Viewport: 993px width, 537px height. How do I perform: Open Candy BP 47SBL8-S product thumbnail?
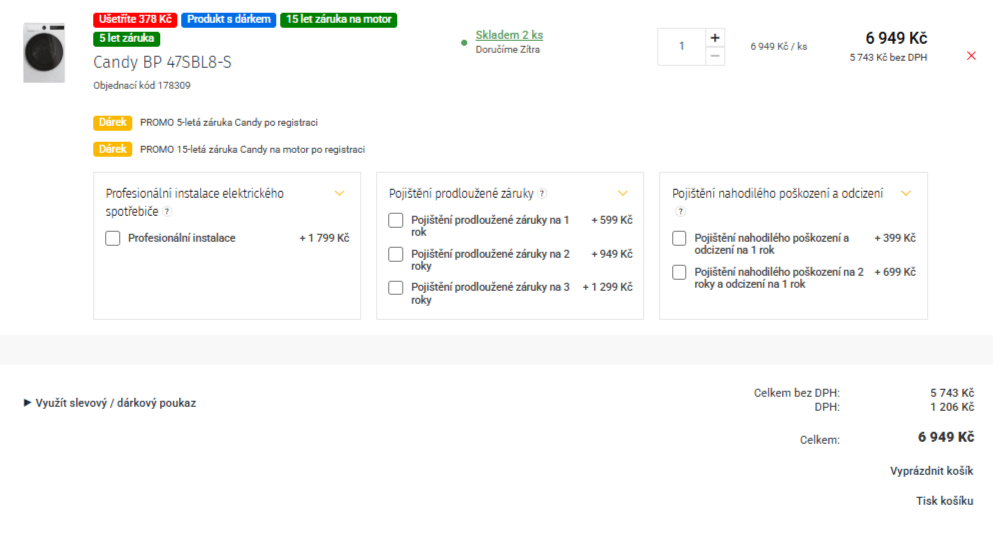44,53
